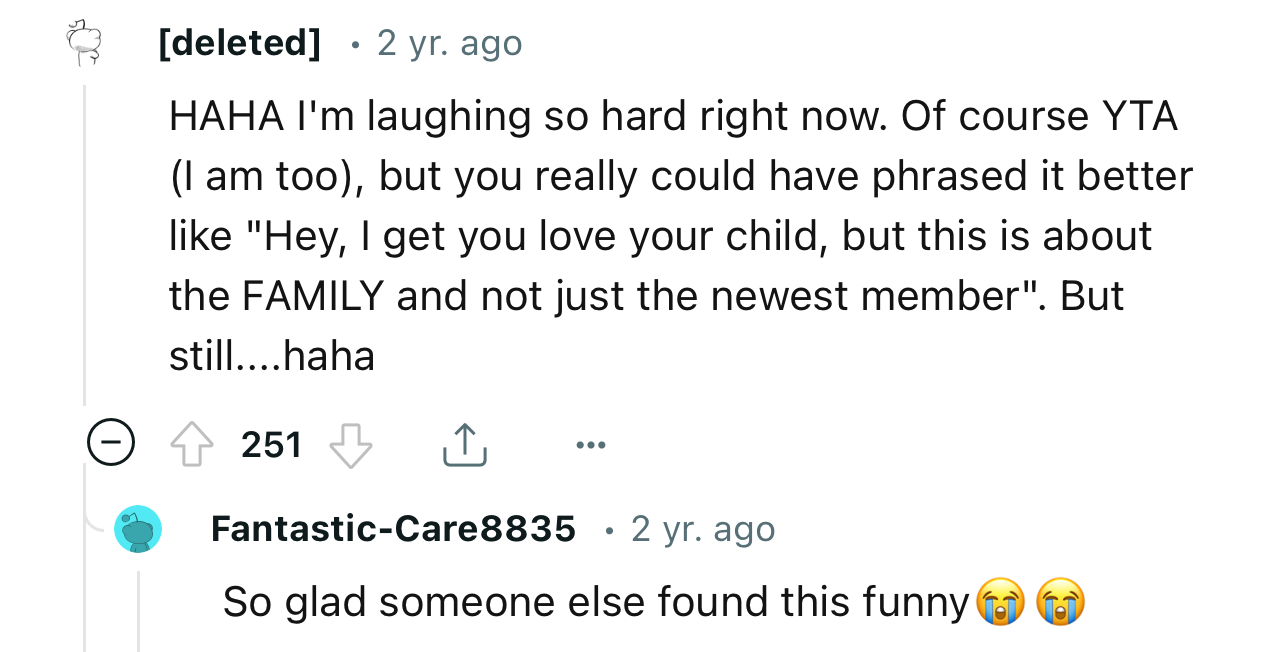Click the top comment's 2 yr. ago timestamp
Screen dimensions: 1284x652
(x=449, y=42)
